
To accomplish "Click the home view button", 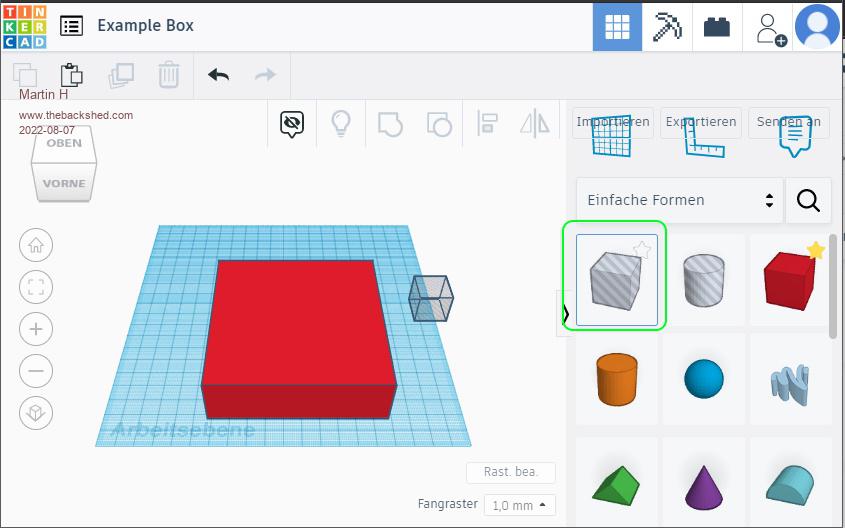I will [36, 245].
